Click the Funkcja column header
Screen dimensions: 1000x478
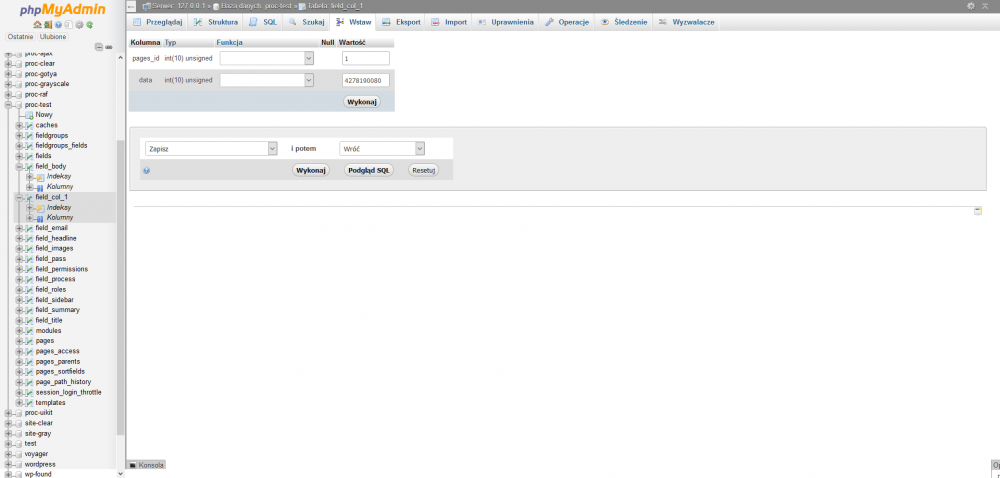tap(230, 43)
